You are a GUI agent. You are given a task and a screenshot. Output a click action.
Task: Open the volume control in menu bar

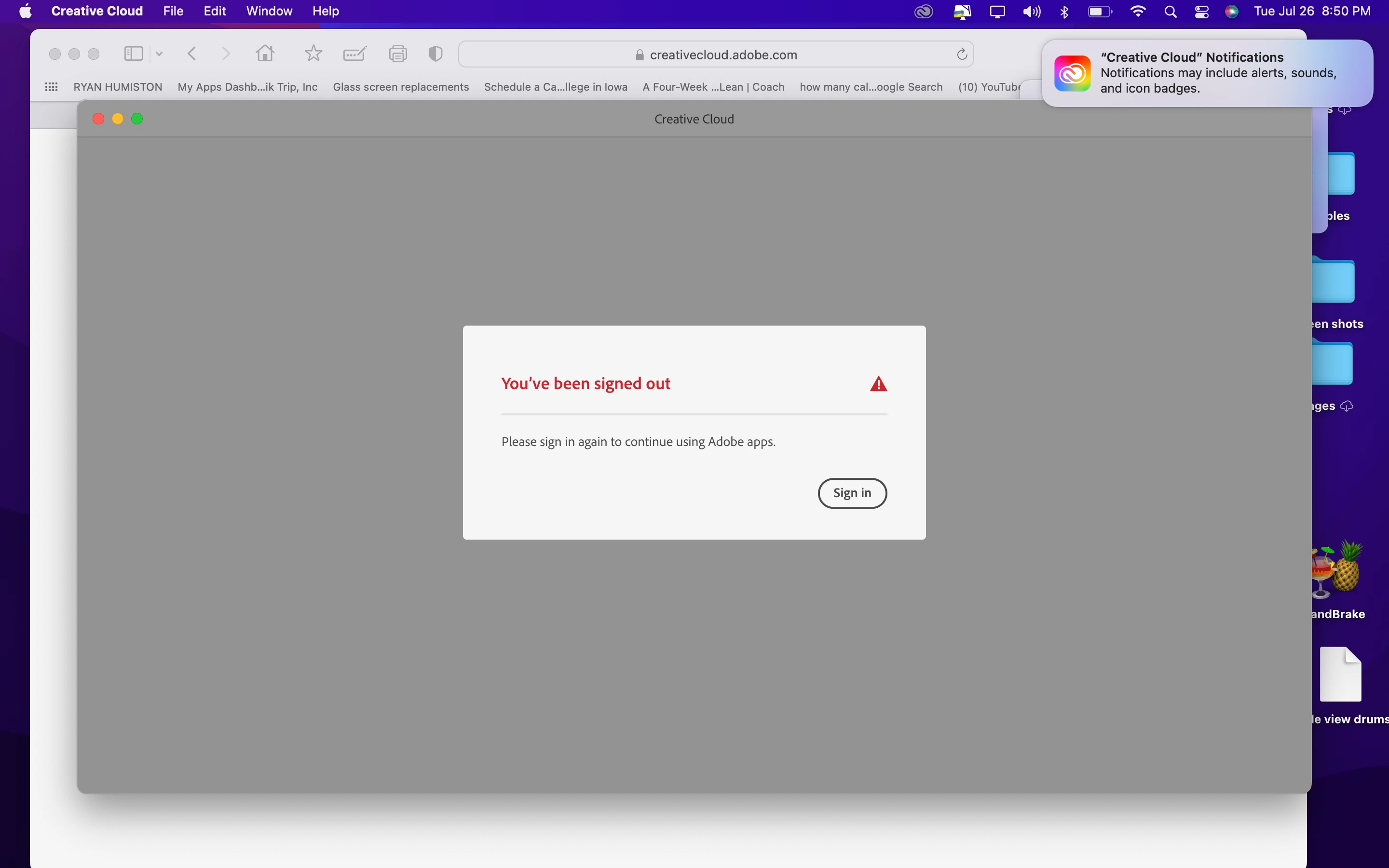1032,12
